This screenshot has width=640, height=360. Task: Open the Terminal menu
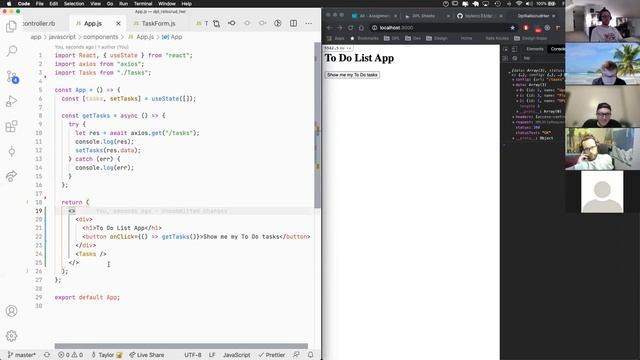[x=143, y=4]
